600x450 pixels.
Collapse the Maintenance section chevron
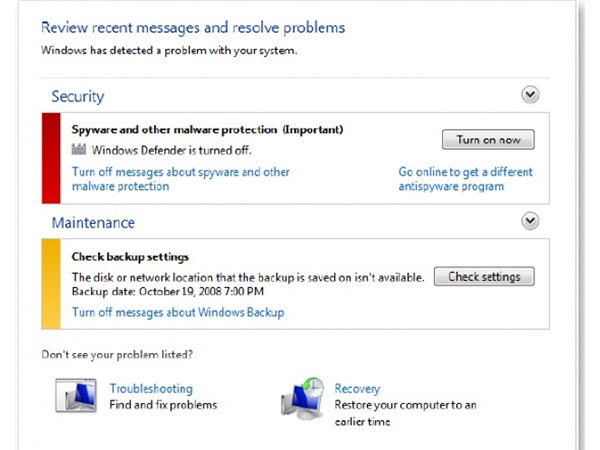pyautogui.click(x=530, y=221)
